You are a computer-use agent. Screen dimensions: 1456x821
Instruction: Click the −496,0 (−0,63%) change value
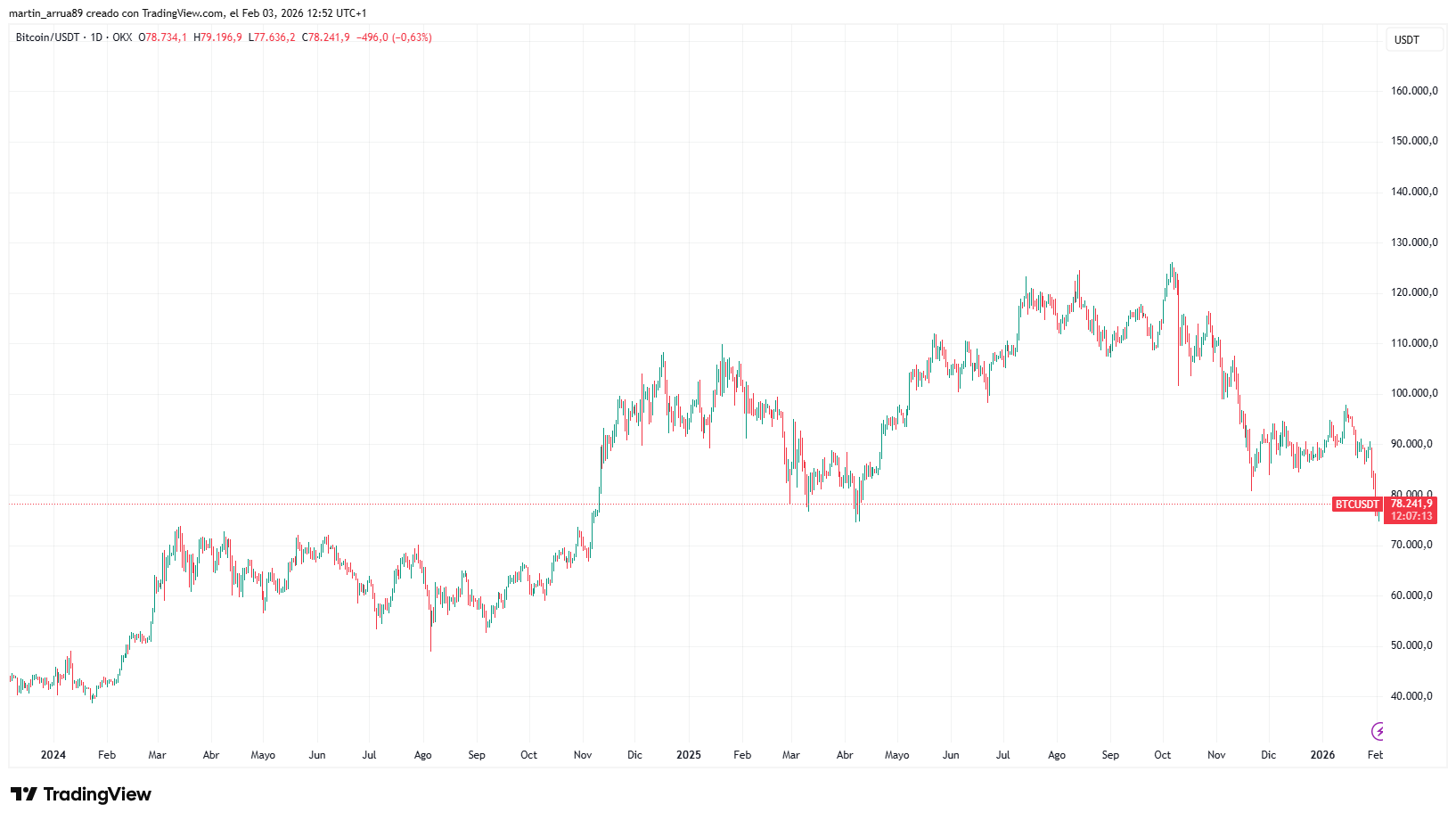(x=394, y=37)
